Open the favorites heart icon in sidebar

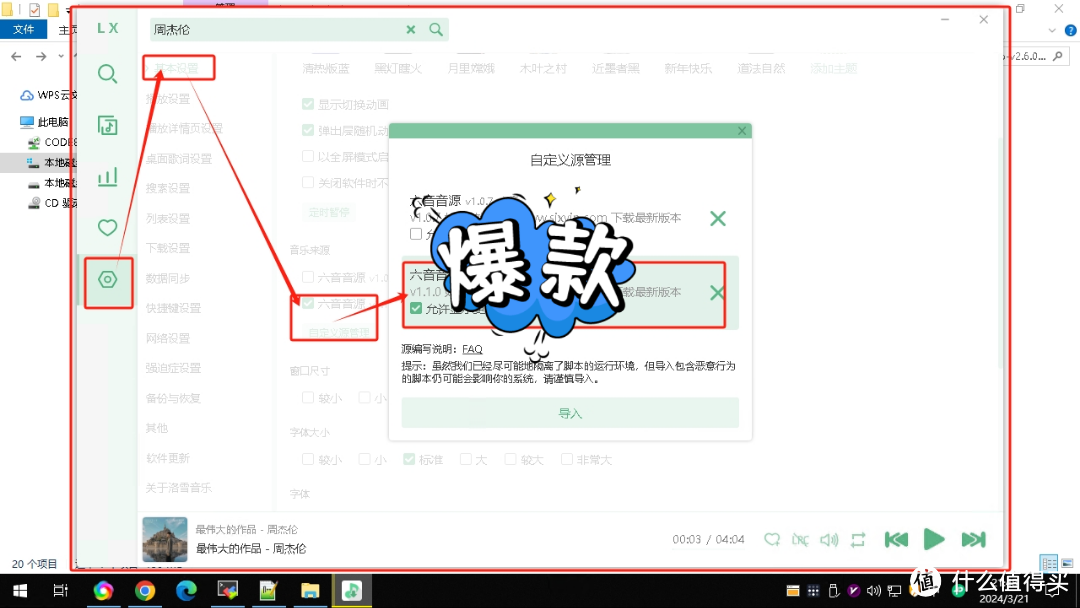tap(107, 227)
